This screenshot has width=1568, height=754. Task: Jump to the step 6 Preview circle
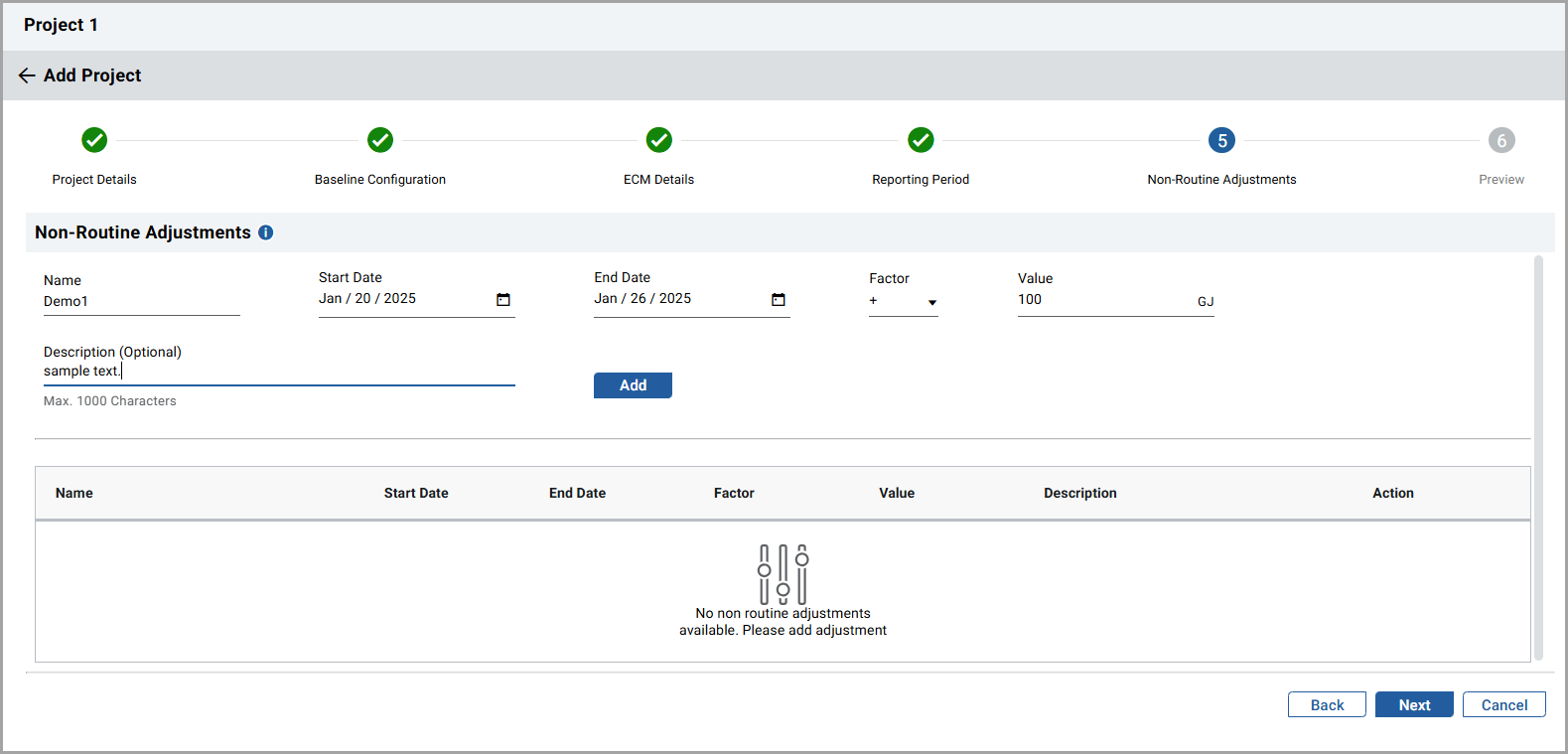click(x=1500, y=140)
